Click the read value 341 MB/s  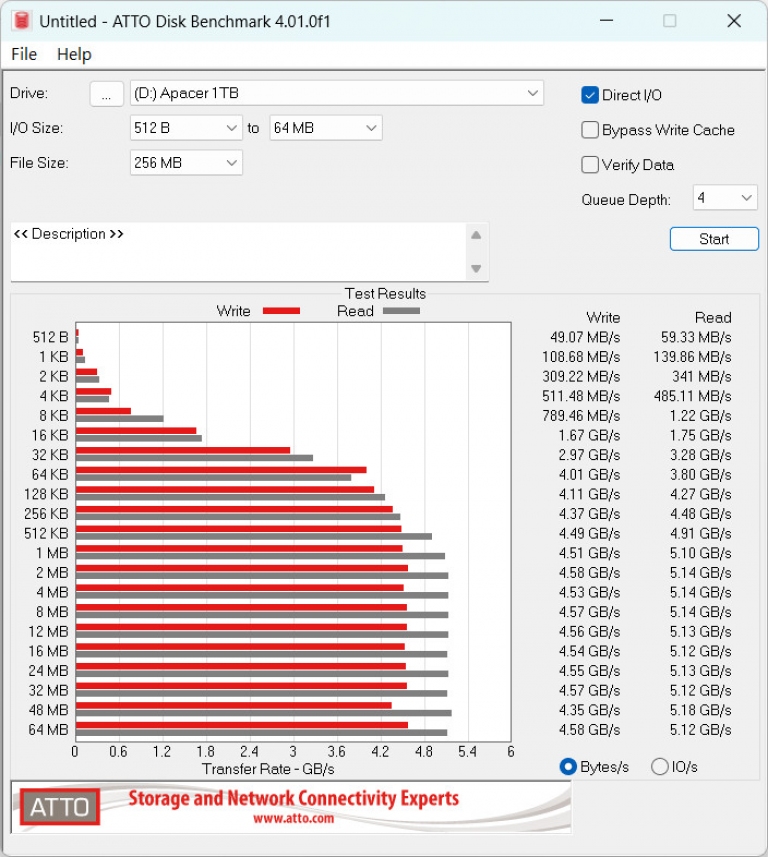click(702, 377)
